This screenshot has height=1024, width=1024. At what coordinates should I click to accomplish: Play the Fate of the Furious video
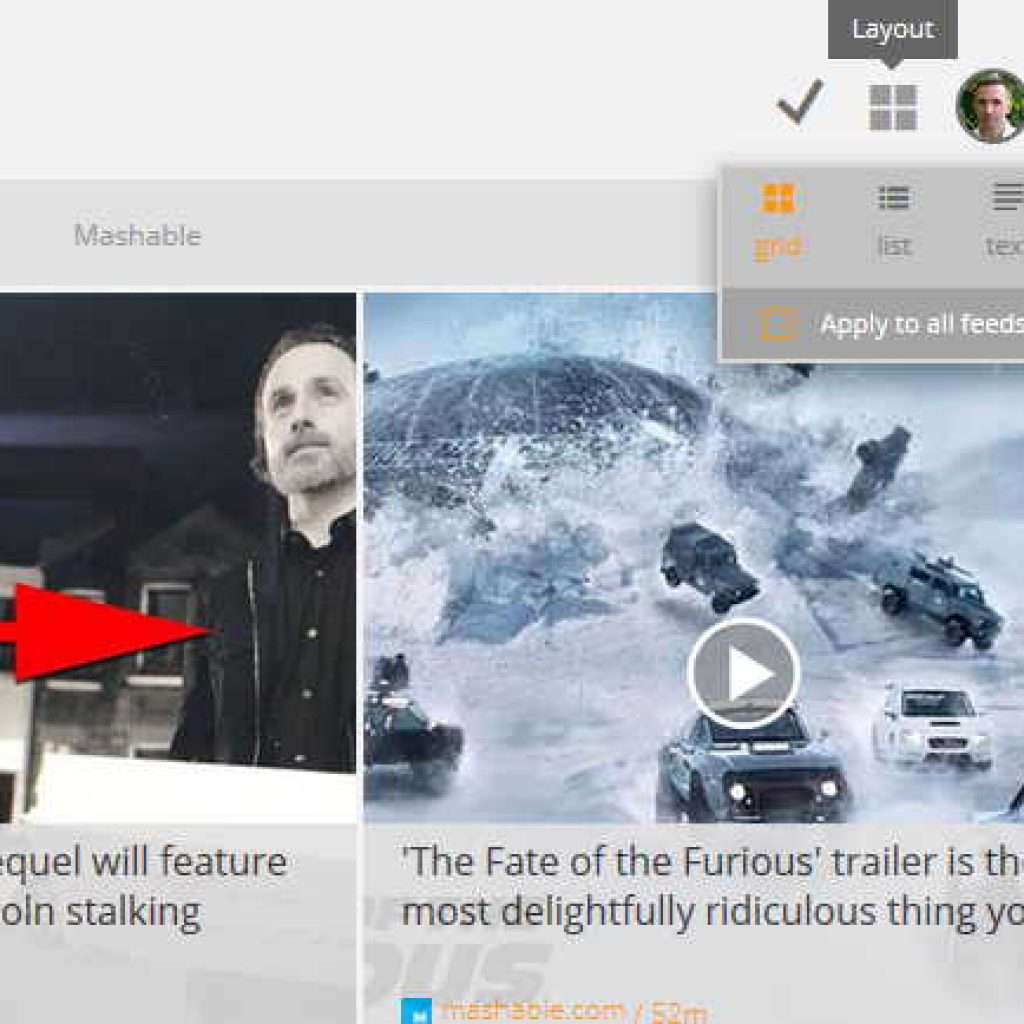click(743, 673)
